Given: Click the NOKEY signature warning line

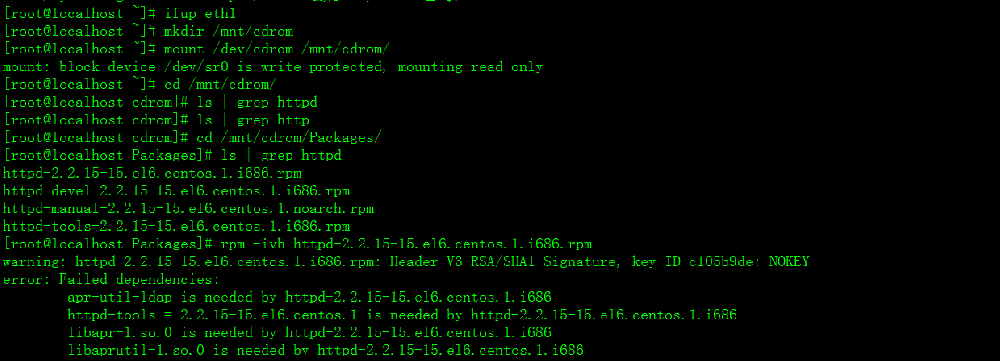Looking at the screenshot, I should [x=406, y=262].
